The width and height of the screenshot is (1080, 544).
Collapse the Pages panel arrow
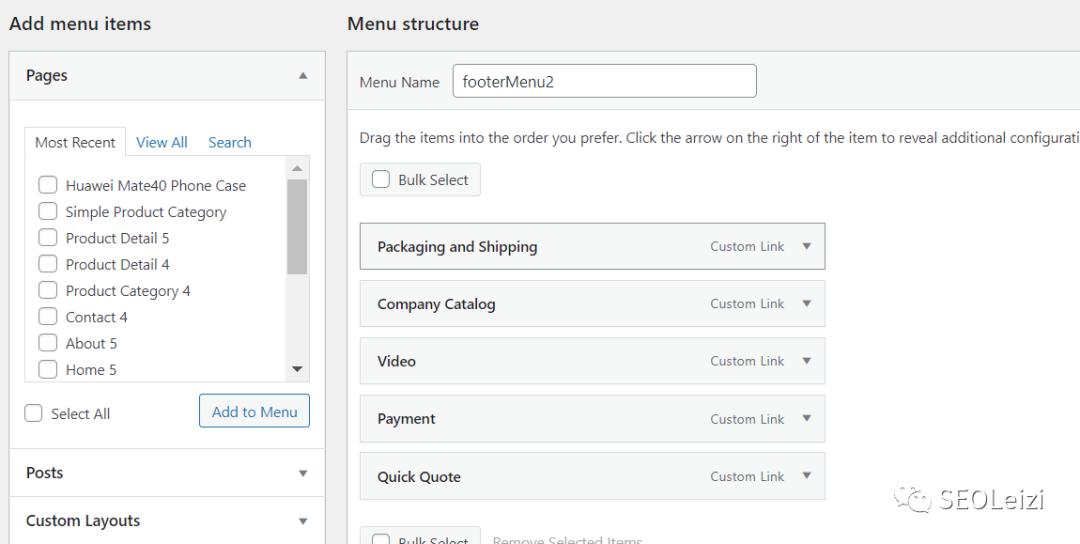(303, 76)
